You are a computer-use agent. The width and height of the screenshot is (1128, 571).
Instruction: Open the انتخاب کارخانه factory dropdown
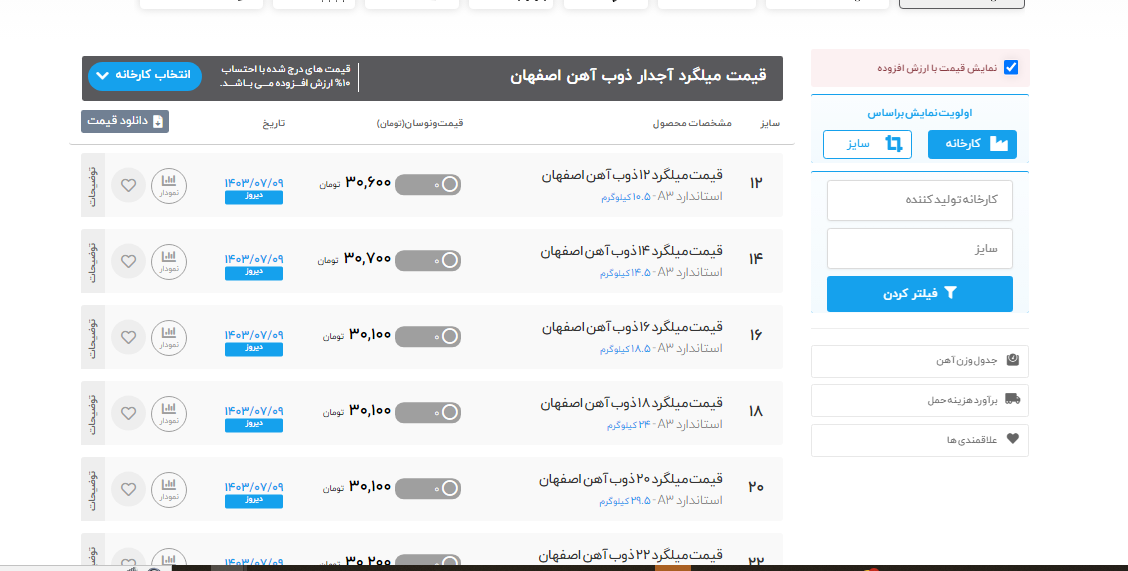(x=145, y=76)
